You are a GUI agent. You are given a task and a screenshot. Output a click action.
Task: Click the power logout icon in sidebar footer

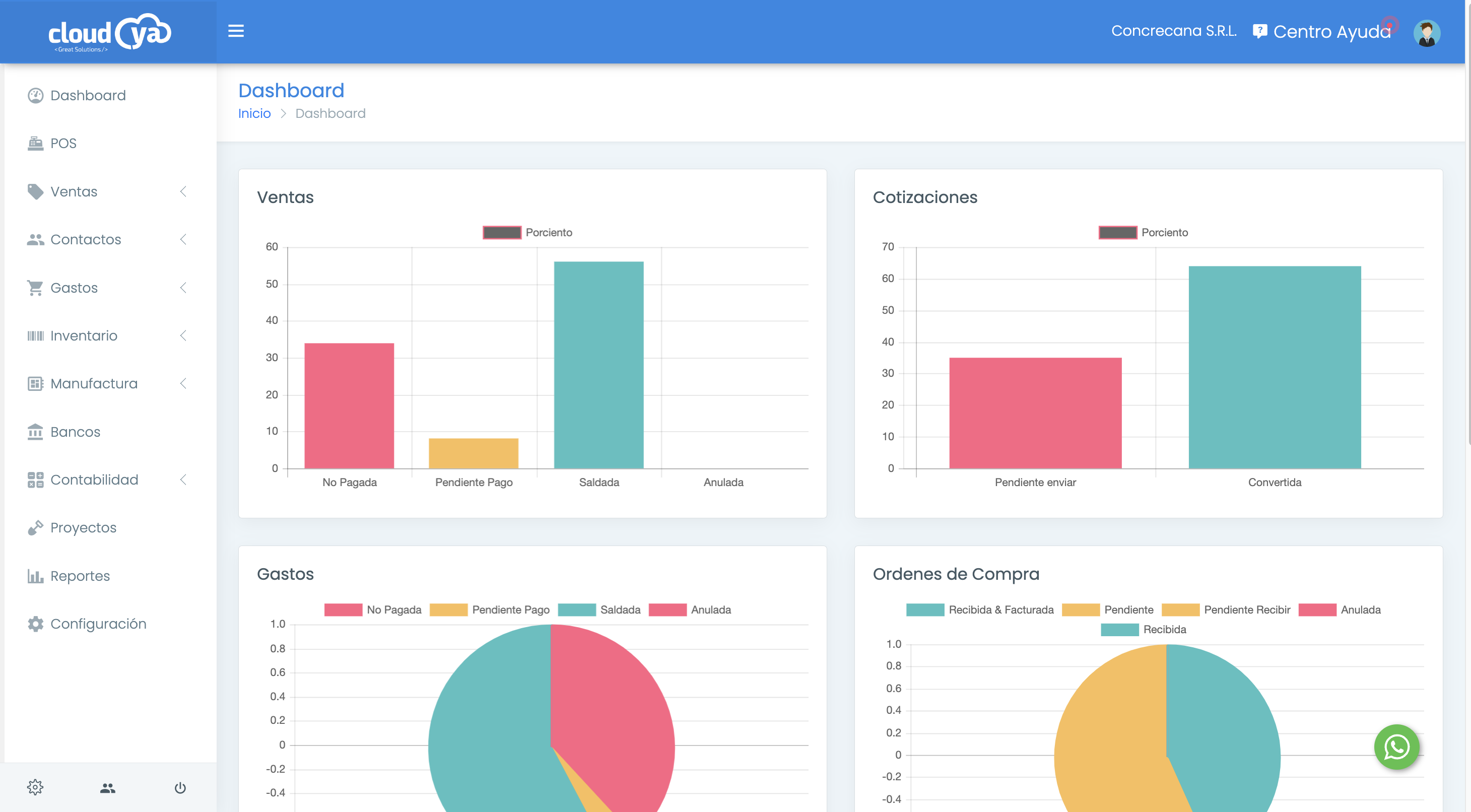(180, 788)
